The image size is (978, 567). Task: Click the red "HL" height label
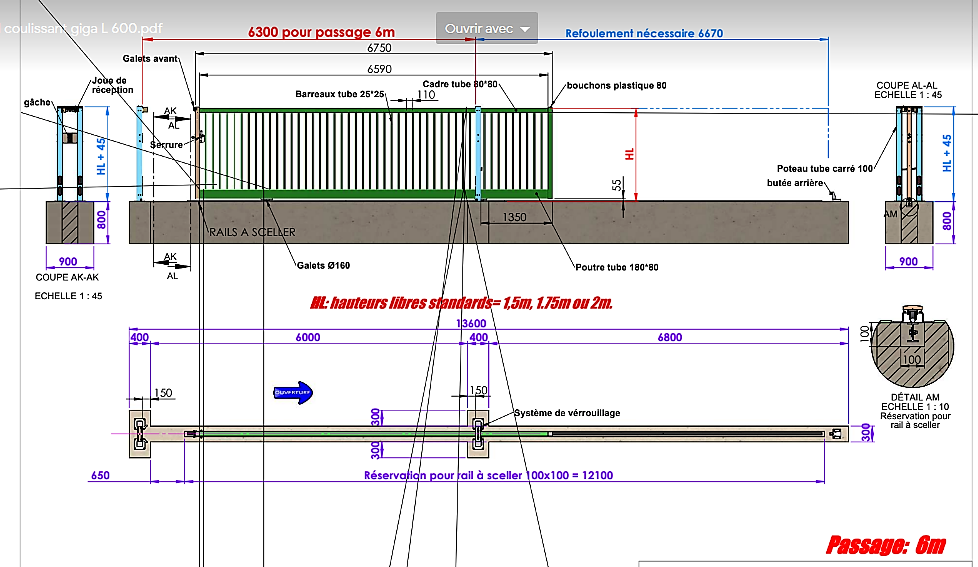(x=629, y=154)
